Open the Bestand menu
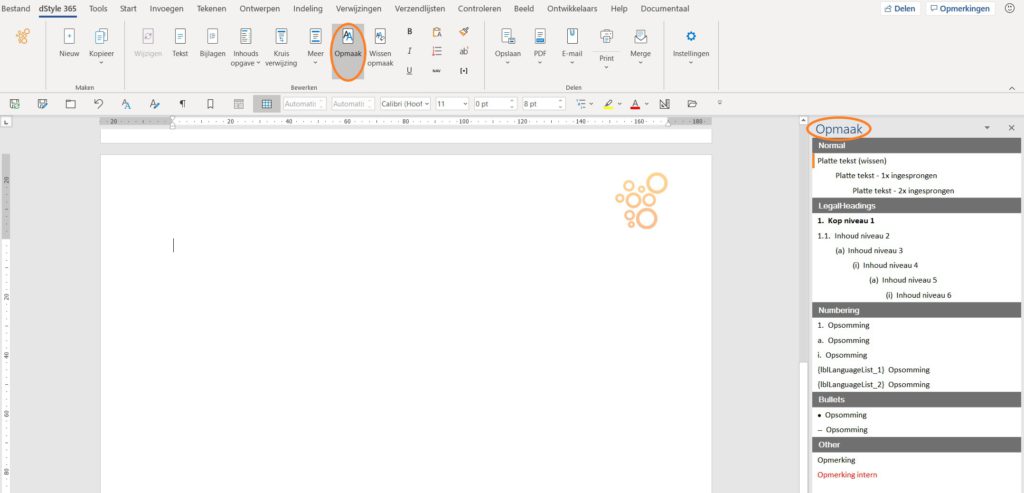Image resolution: width=1024 pixels, height=493 pixels. coord(16,8)
